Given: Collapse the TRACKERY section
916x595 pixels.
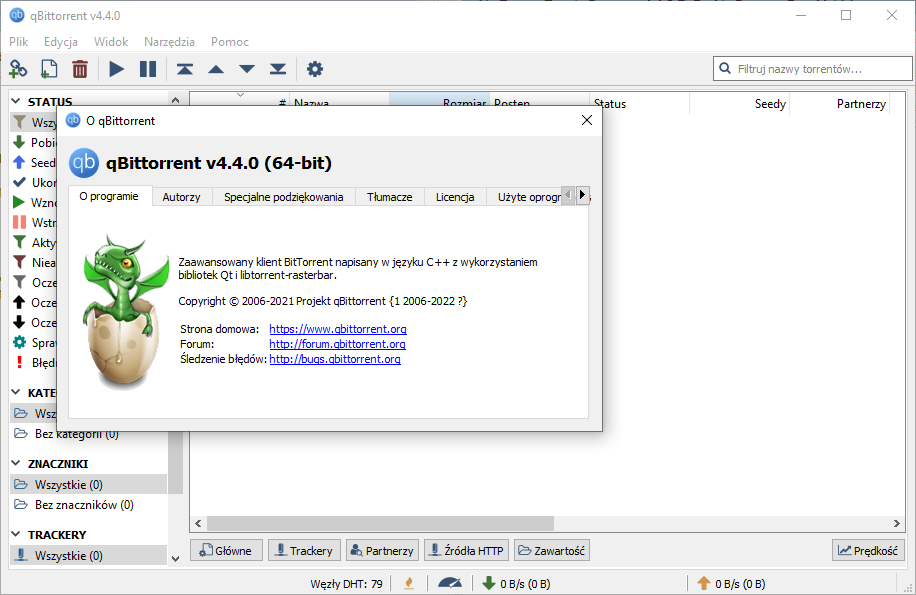Looking at the screenshot, I should click(x=16, y=534).
